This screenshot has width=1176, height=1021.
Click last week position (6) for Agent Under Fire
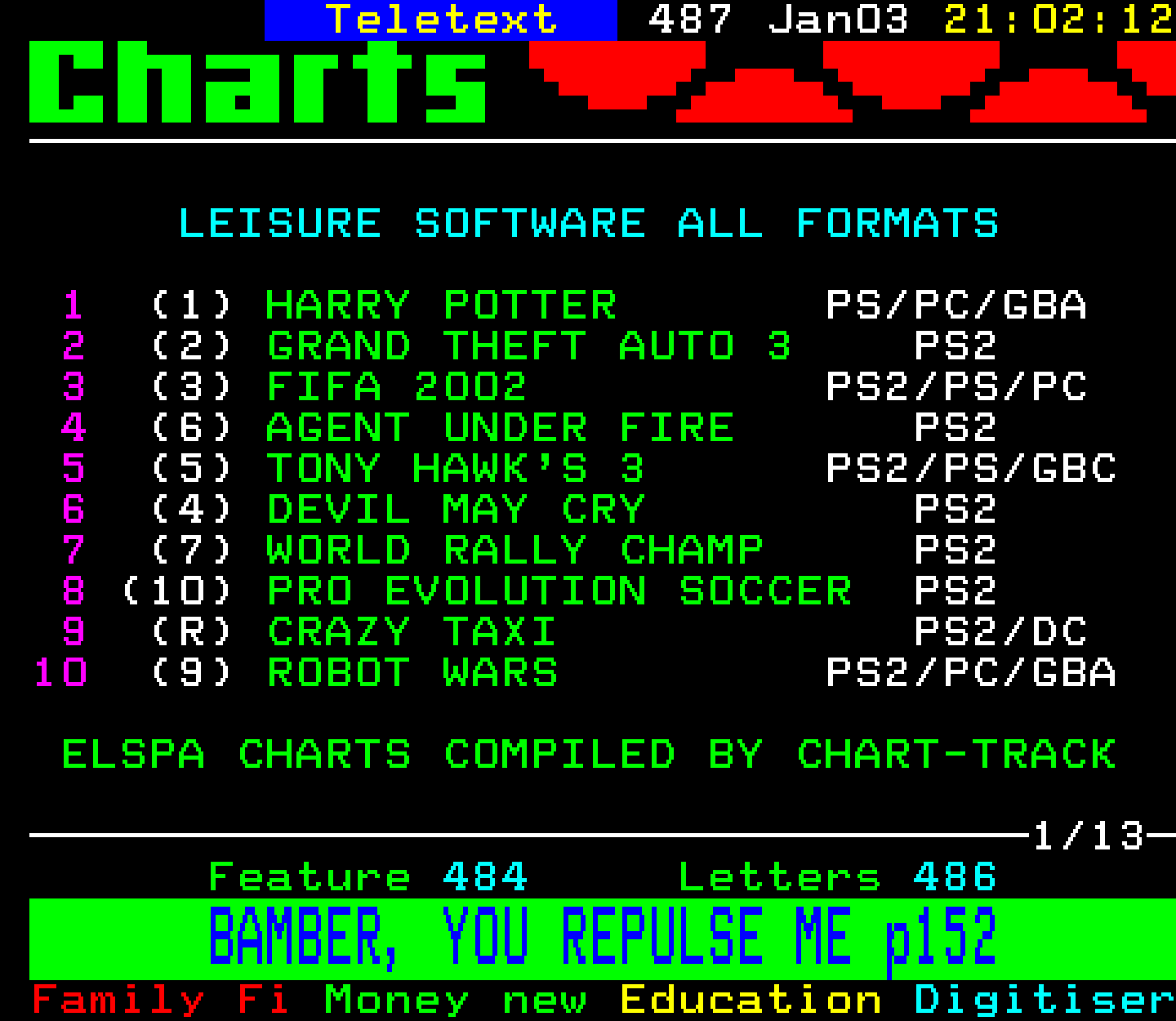coord(192,428)
